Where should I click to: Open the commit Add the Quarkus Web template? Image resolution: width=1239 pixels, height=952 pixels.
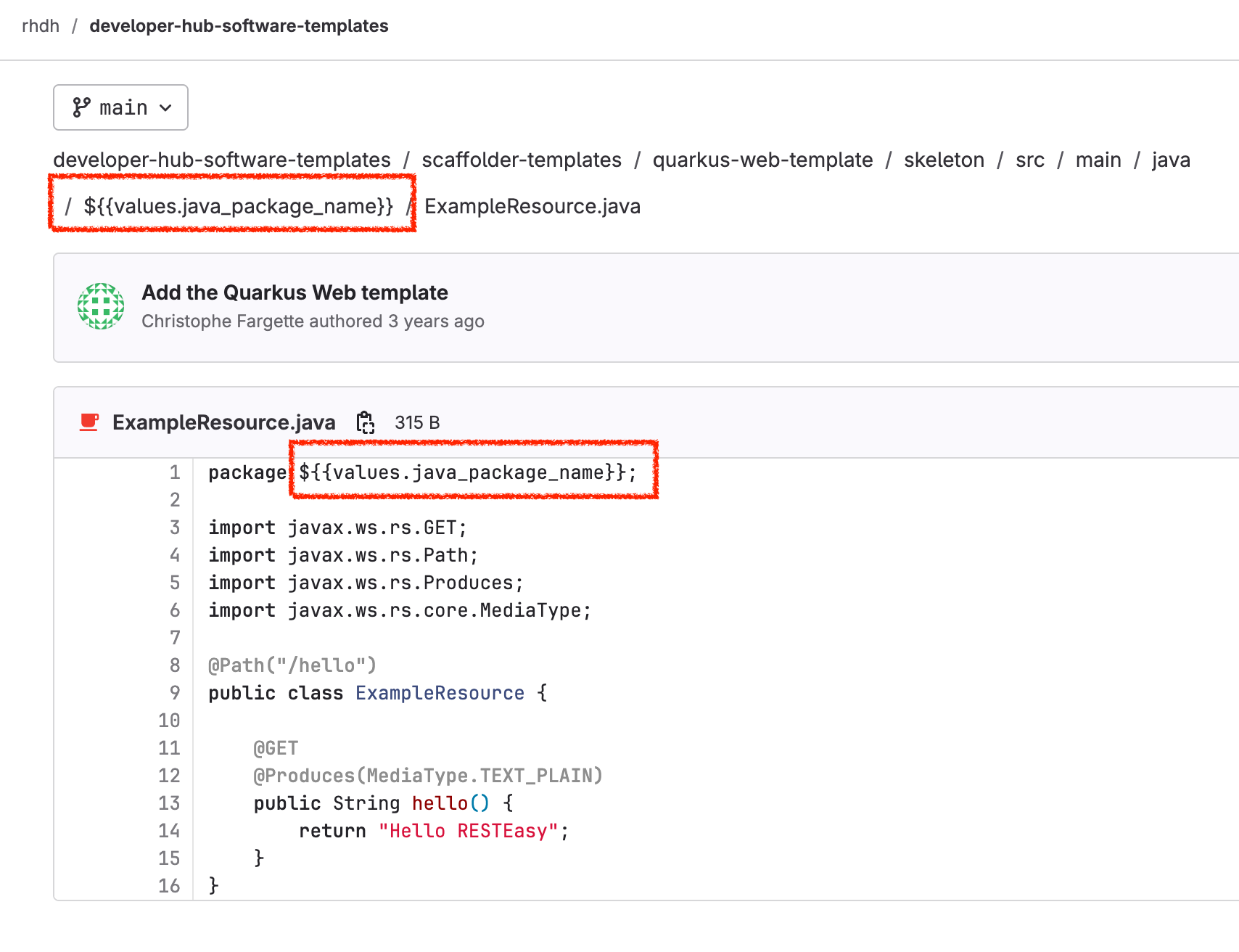[295, 292]
